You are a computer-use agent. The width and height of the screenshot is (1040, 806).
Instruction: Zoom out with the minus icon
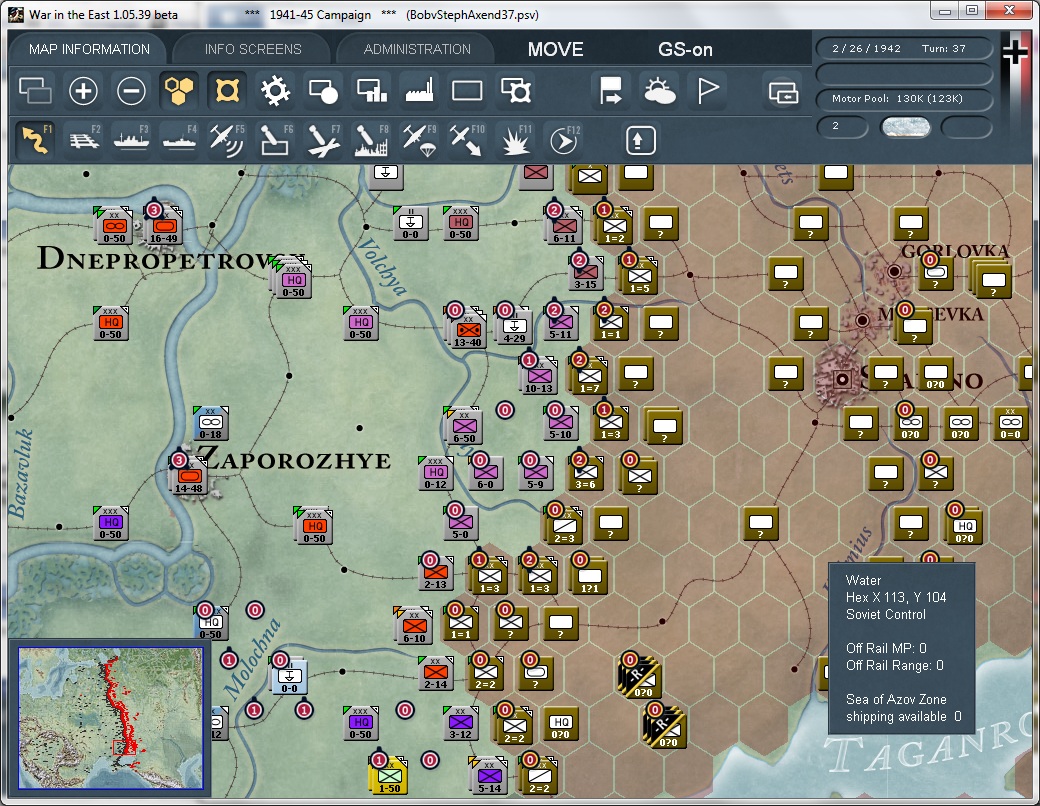[x=131, y=91]
